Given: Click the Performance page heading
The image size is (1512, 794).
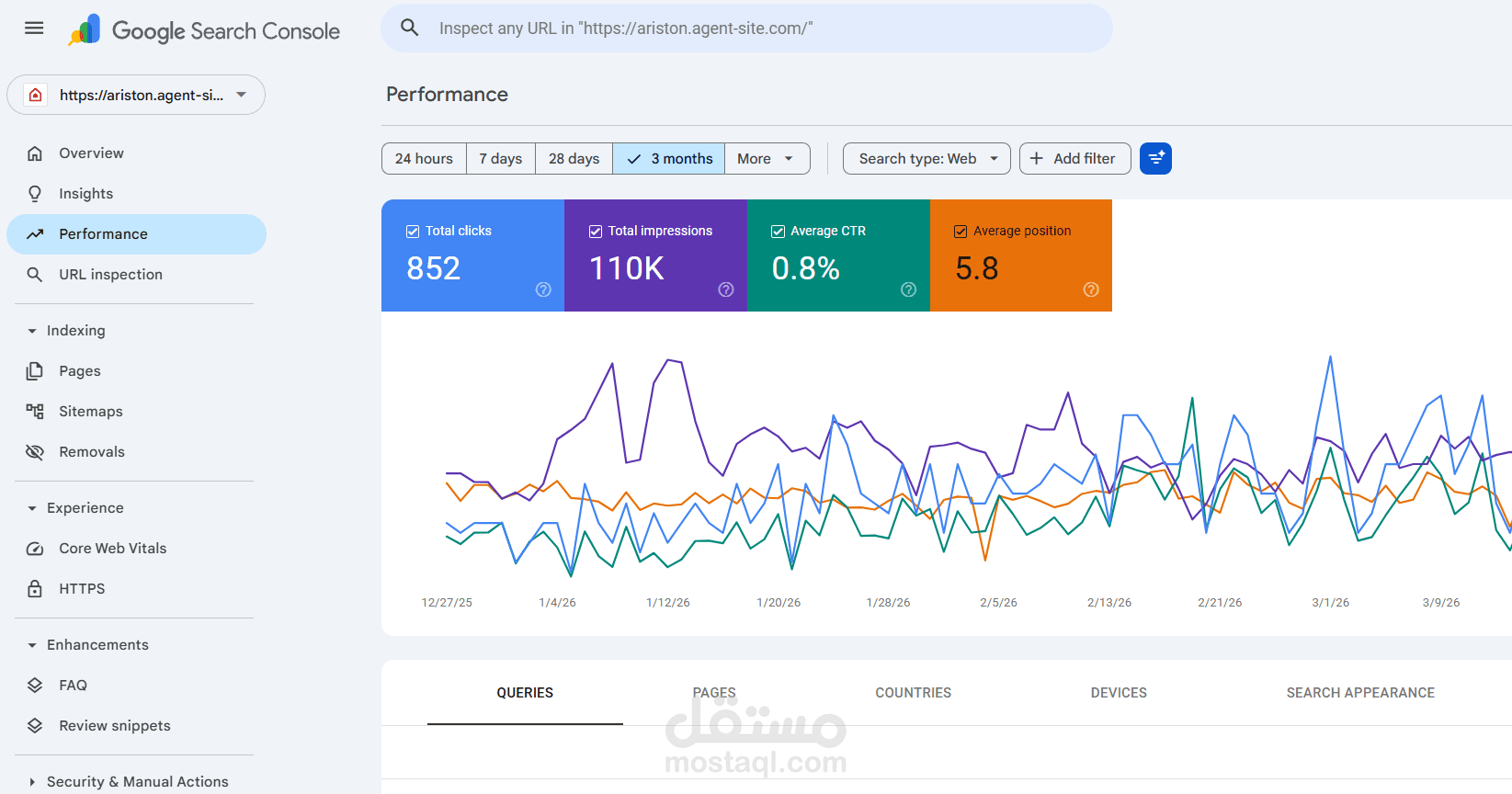Looking at the screenshot, I should click(x=447, y=95).
